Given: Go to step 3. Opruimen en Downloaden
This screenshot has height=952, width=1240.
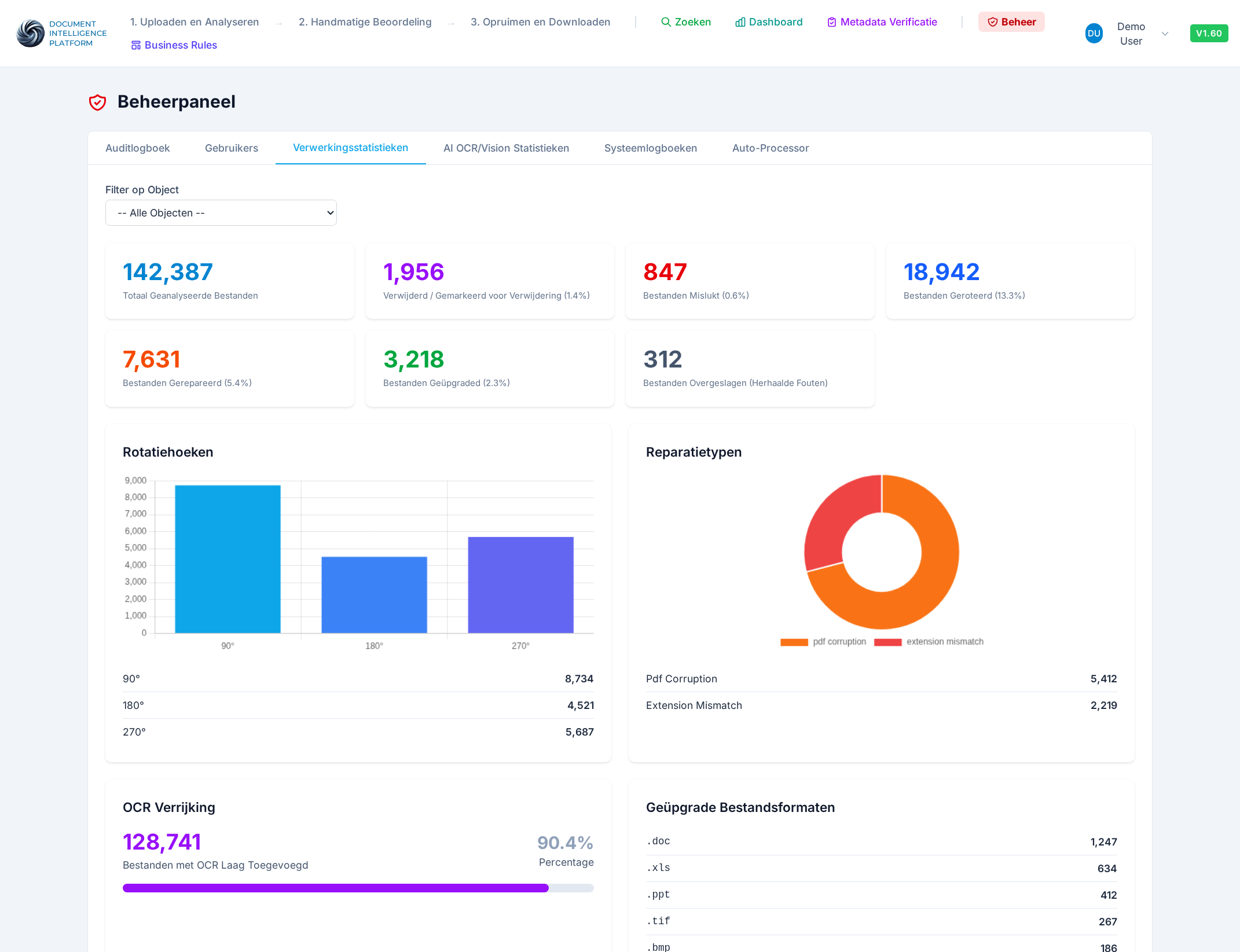Looking at the screenshot, I should click(540, 22).
